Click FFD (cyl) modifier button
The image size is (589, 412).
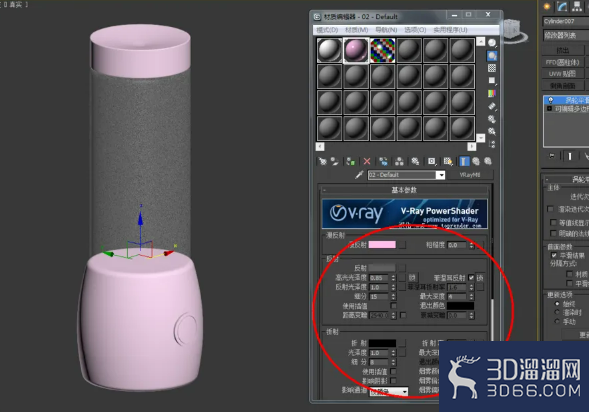tap(563, 62)
